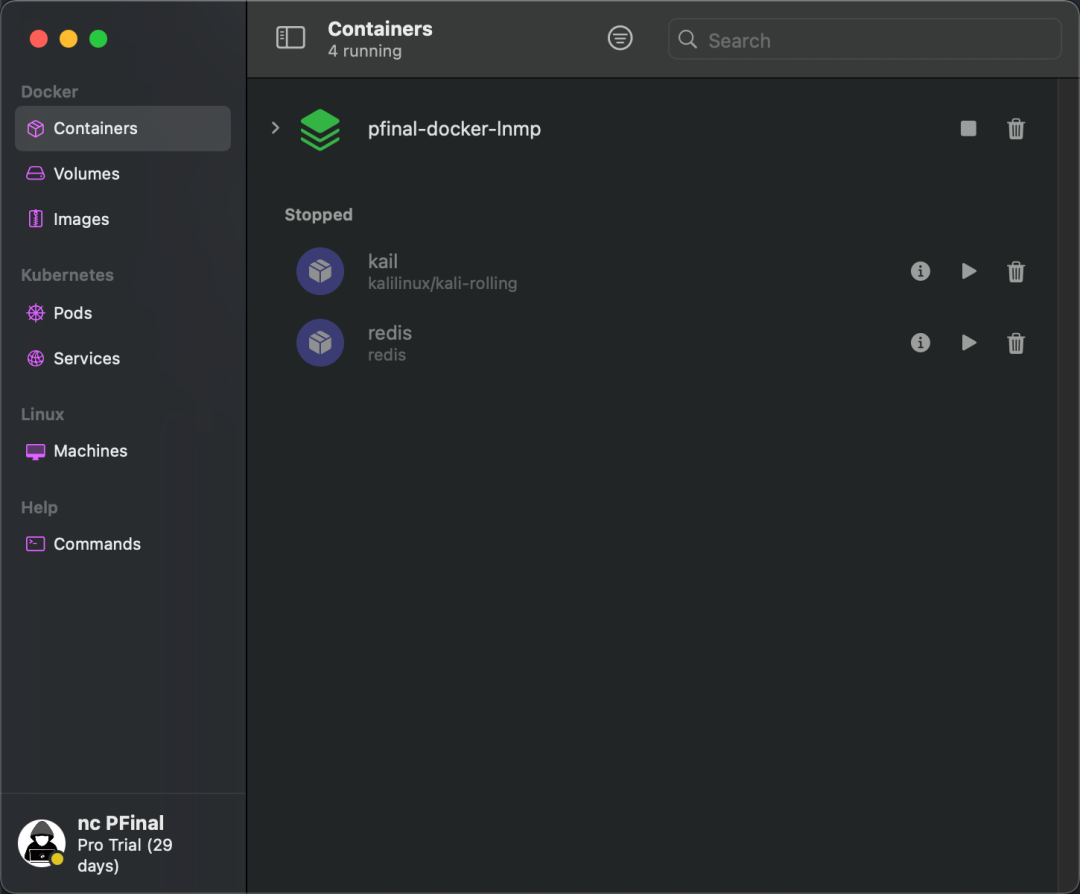Show info for the redis container
1080x894 pixels.
pos(920,343)
